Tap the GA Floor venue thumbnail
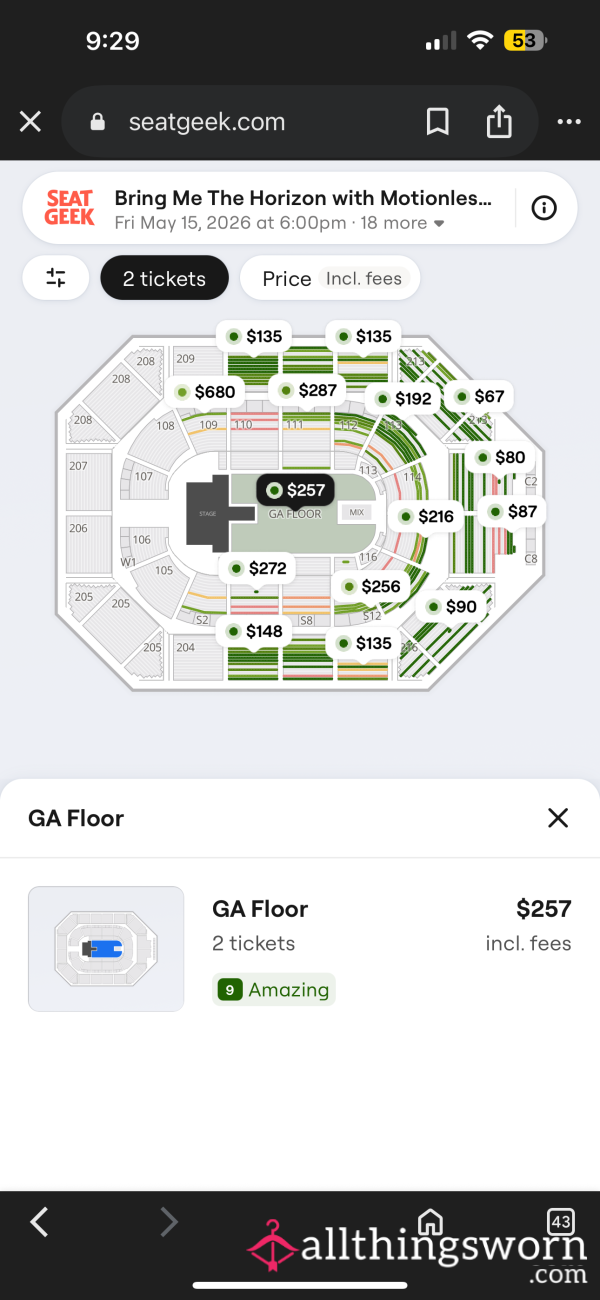This screenshot has height=1300, width=600. [105, 948]
